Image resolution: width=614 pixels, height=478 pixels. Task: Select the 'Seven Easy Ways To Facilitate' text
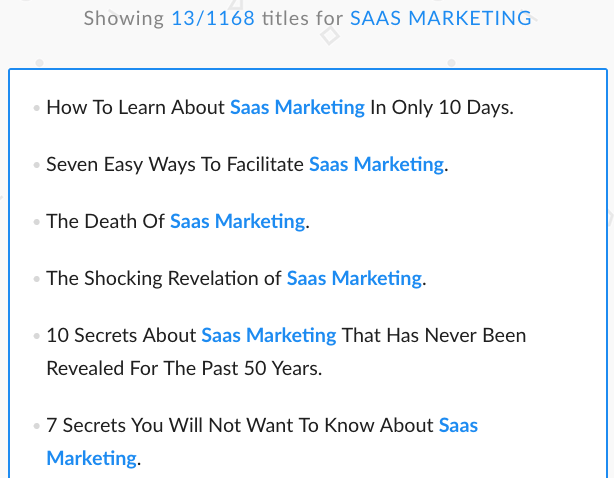coord(175,164)
